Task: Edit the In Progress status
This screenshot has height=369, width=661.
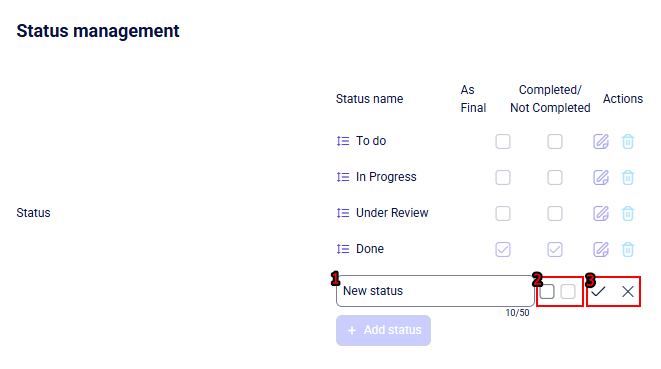Action: click(601, 177)
